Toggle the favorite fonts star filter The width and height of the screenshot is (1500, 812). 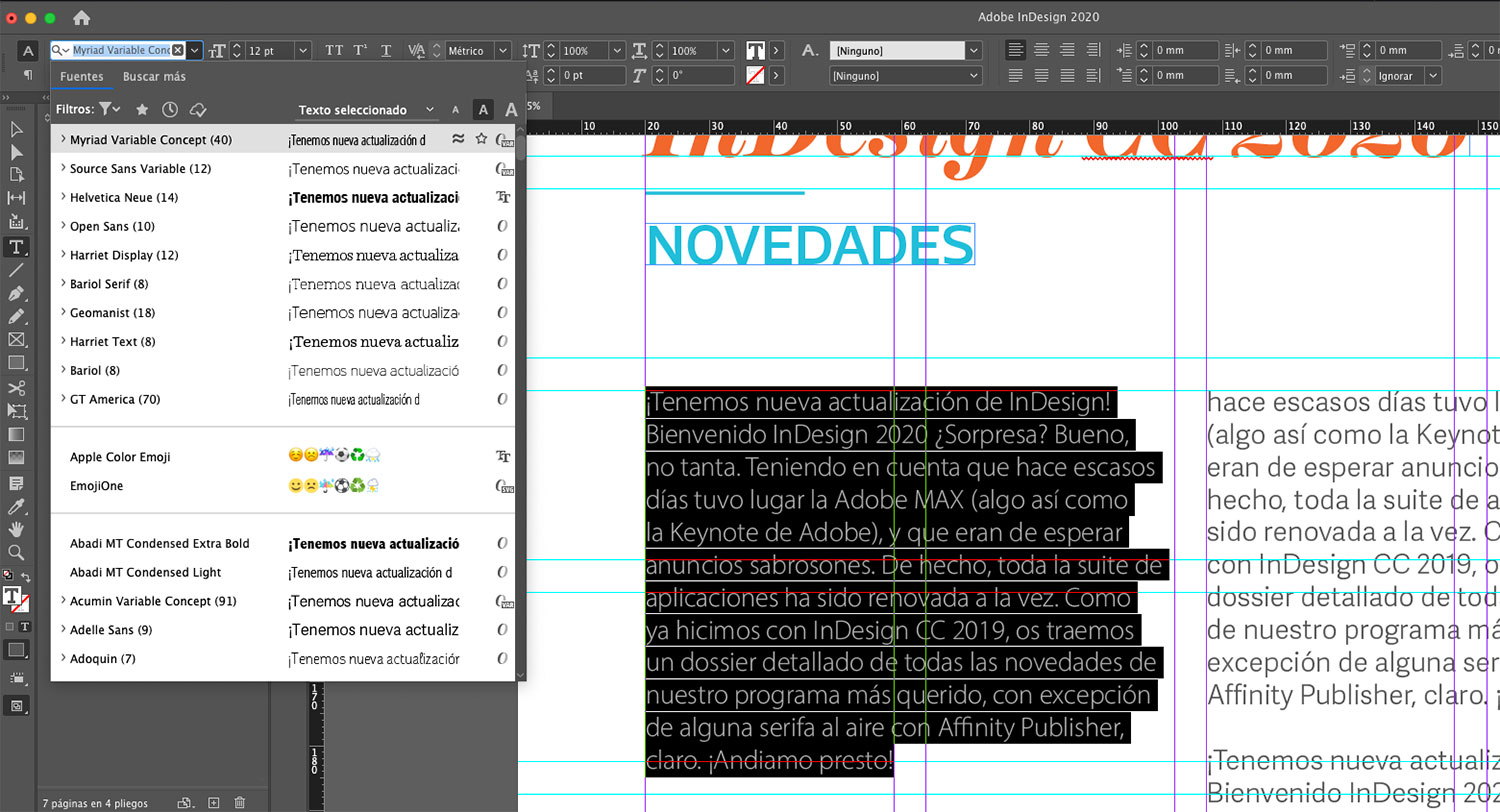coord(142,109)
